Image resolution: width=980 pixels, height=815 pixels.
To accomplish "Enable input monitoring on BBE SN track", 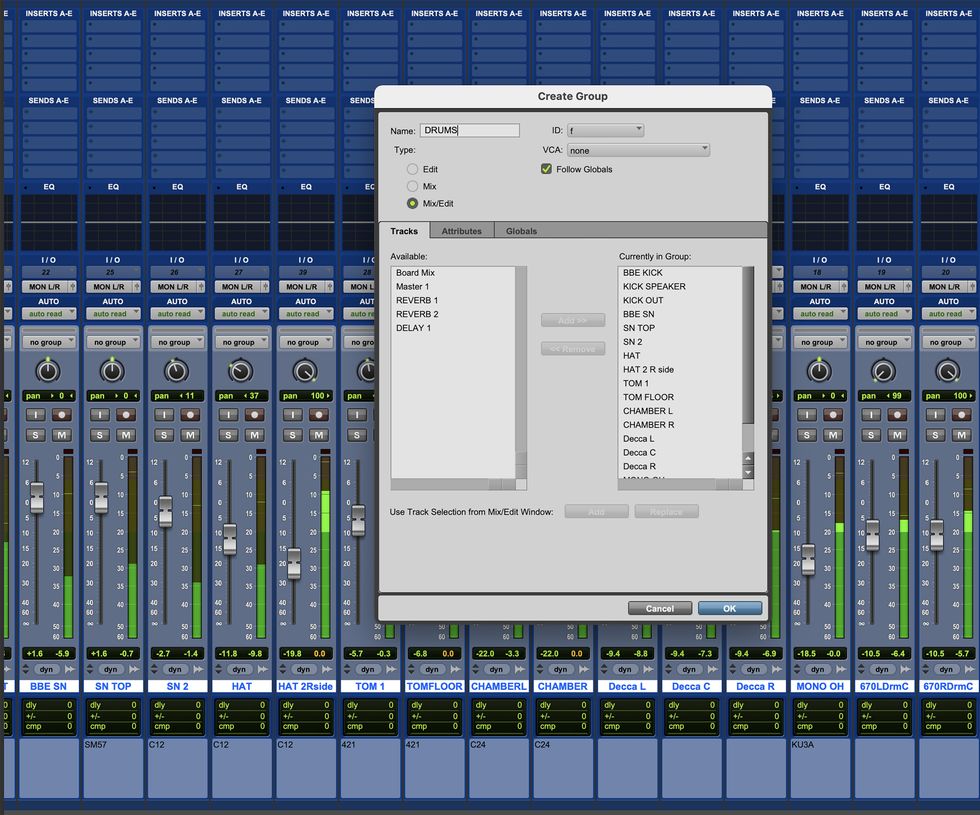I will tap(36, 414).
